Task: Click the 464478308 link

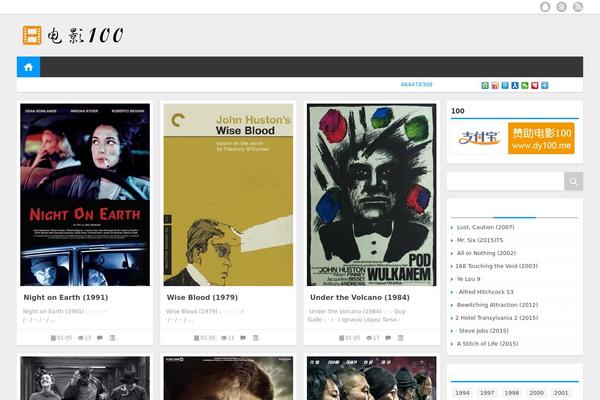Action: 416,85
